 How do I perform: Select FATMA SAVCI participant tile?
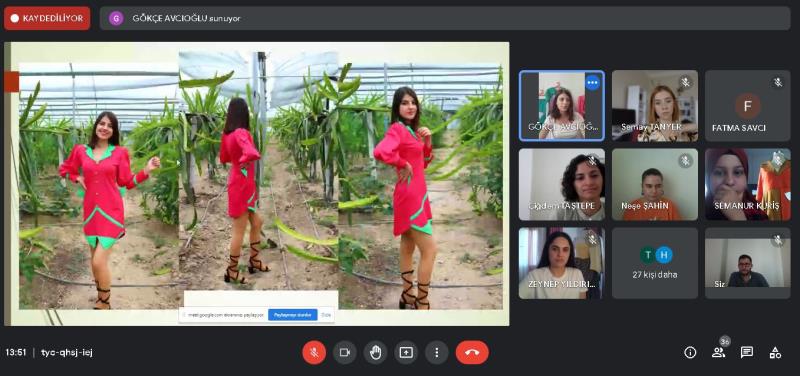point(748,106)
